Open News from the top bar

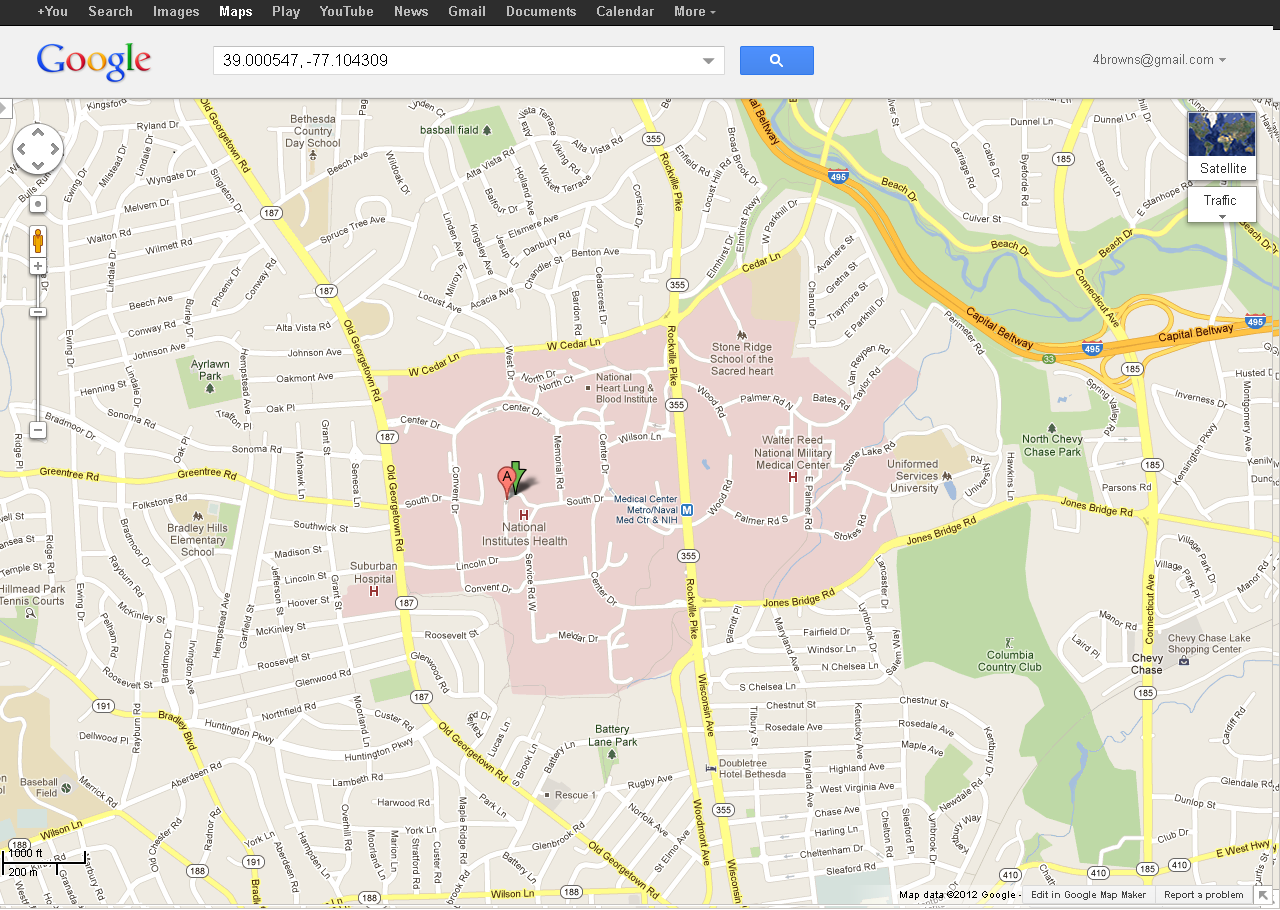[411, 12]
